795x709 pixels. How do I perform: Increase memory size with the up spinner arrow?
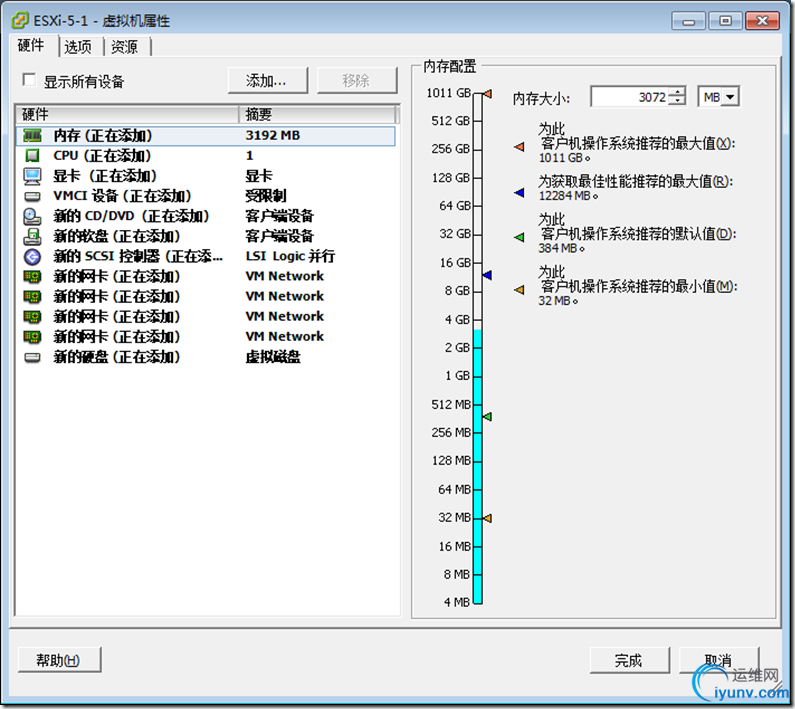click(x=677, y=92)
